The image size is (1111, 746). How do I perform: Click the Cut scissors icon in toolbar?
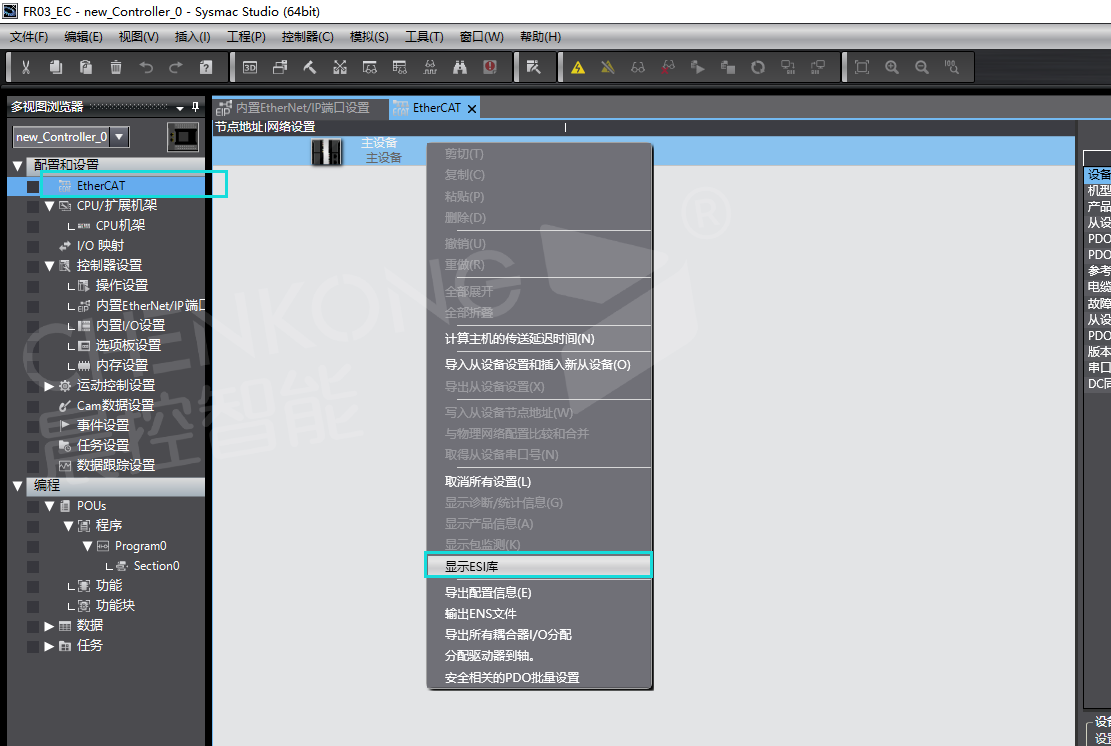(x=26, y=68)
